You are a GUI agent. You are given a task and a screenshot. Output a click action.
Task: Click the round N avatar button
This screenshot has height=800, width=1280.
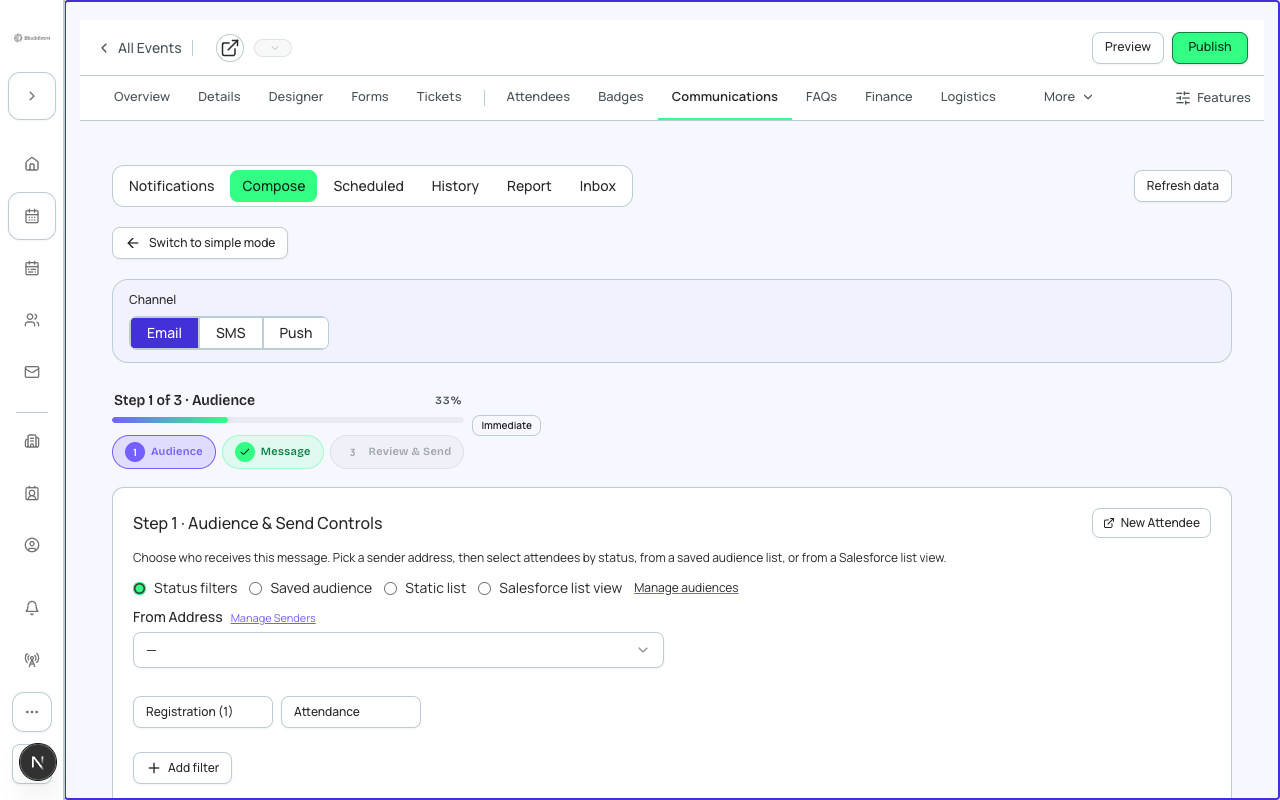tap(38, 763)
